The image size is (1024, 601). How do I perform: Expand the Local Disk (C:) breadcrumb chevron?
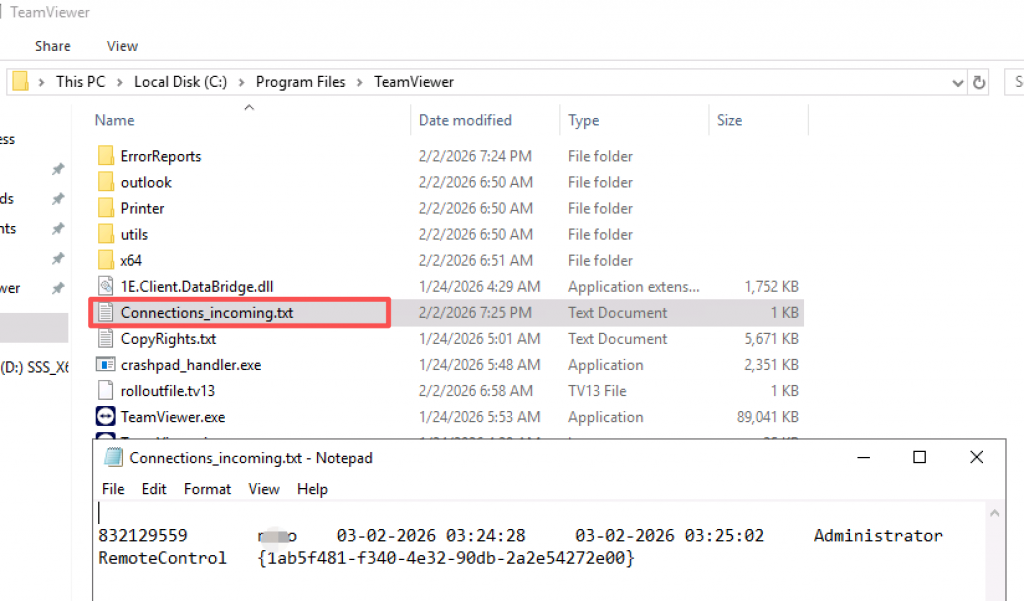(242, 82)
